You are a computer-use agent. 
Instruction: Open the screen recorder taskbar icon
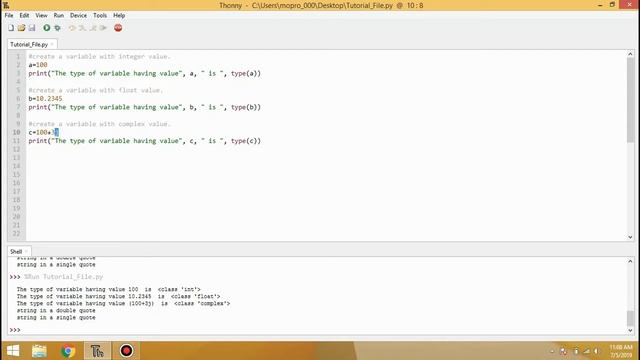126,351
